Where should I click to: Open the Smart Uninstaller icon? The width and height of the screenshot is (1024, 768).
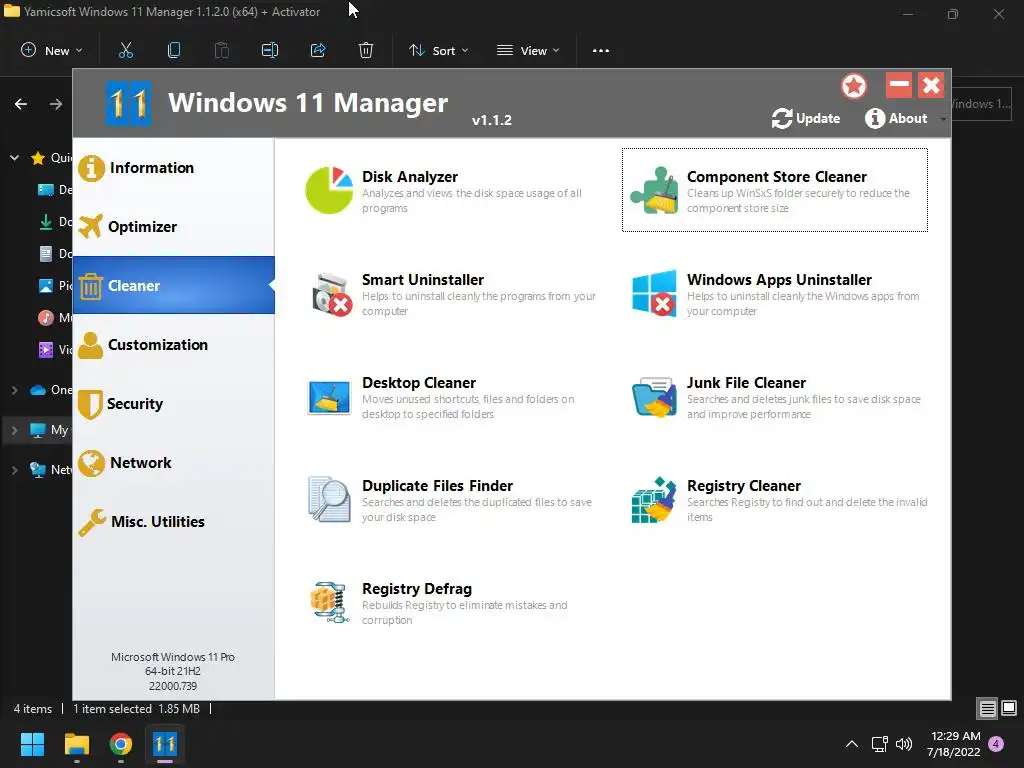point(331,294)
